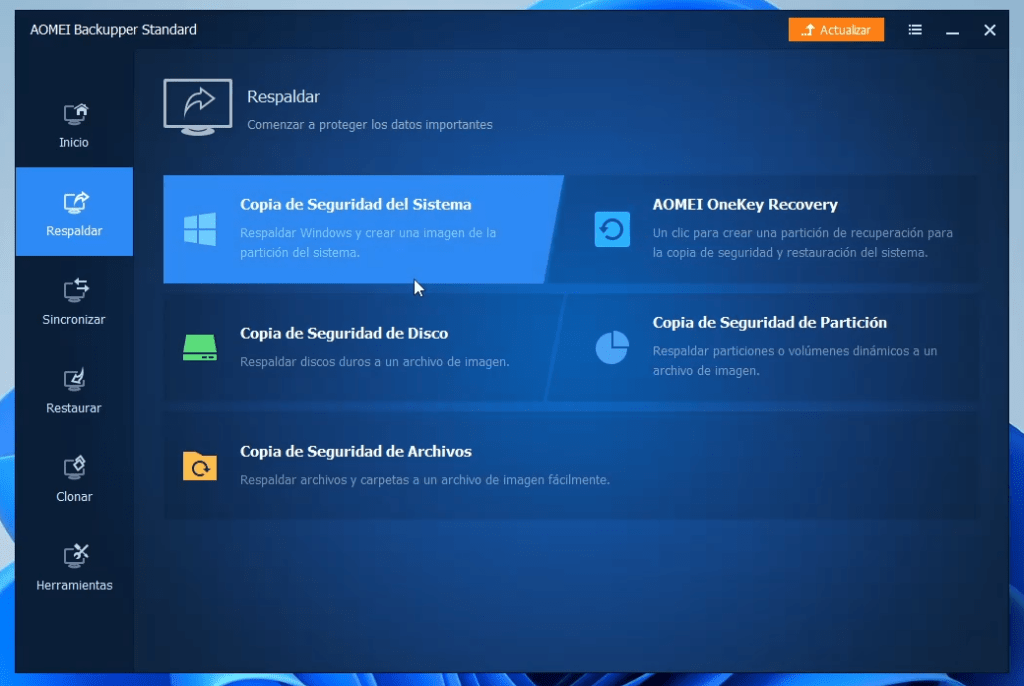Start Copia de Seguridad de Archivos

355,452
